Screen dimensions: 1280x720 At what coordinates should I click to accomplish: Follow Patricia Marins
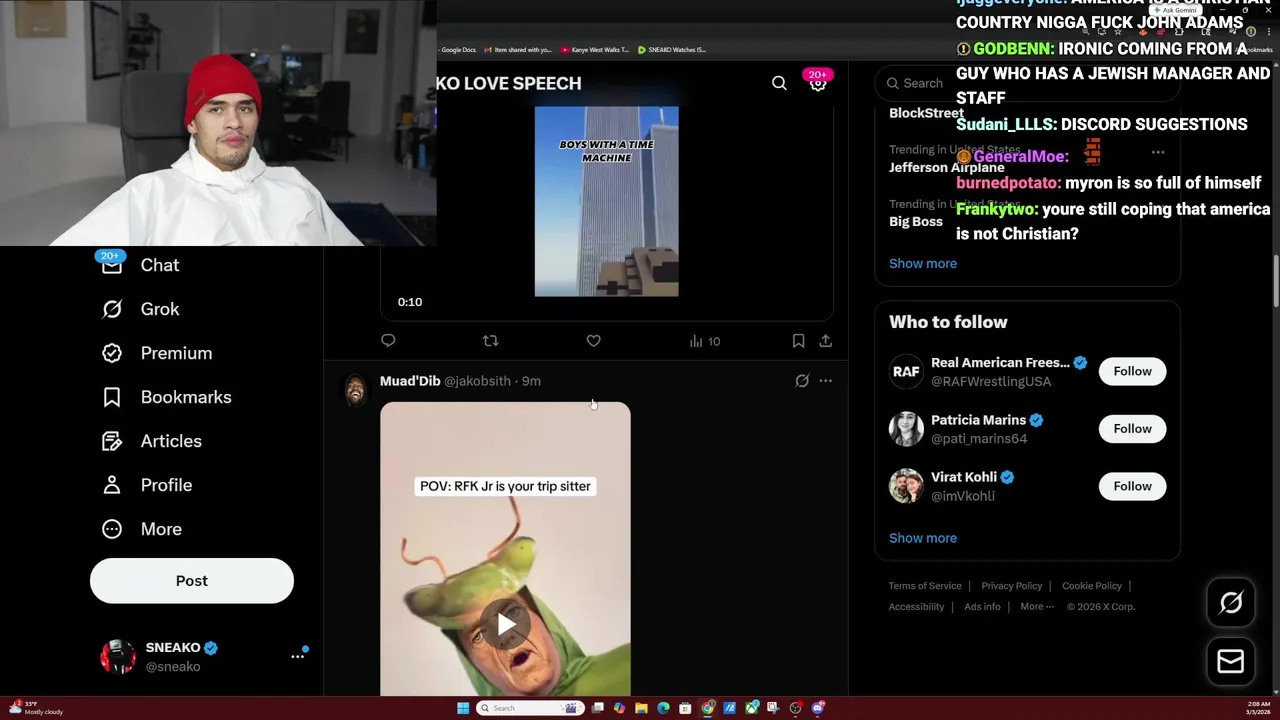pyautogui.click(x=1133, y=429)
